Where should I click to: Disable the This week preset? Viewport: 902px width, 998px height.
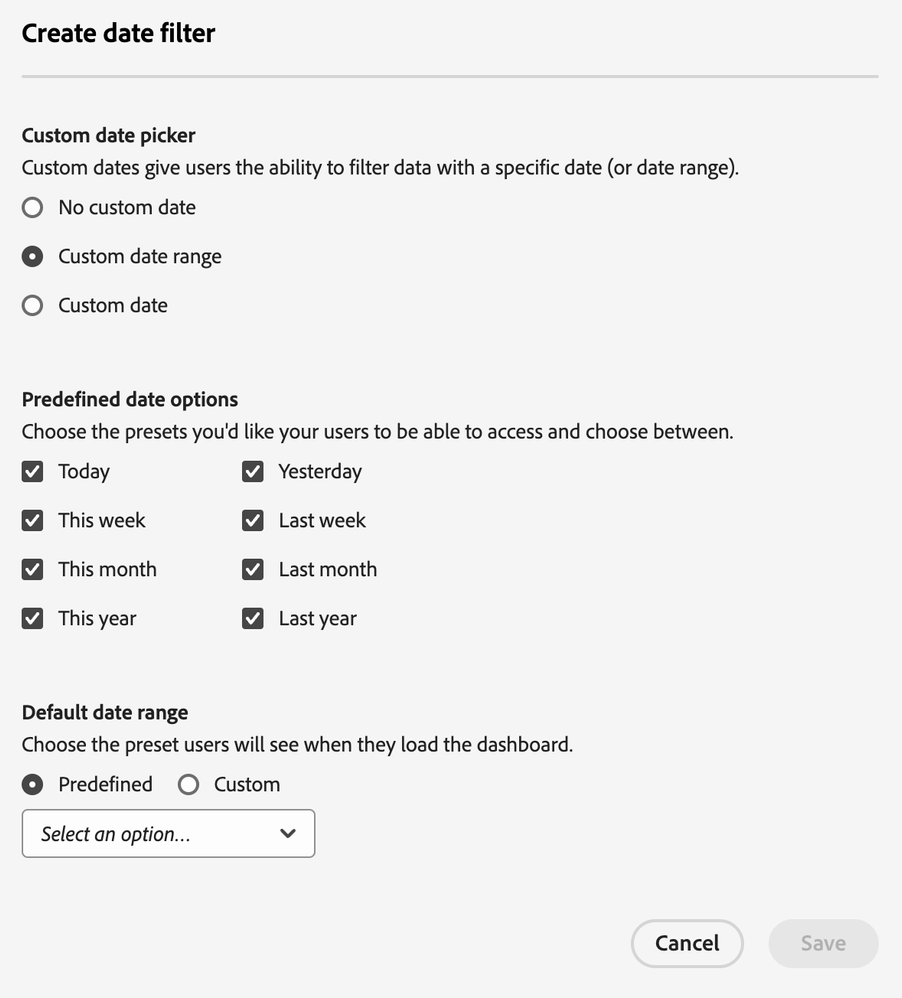point(33,521)
